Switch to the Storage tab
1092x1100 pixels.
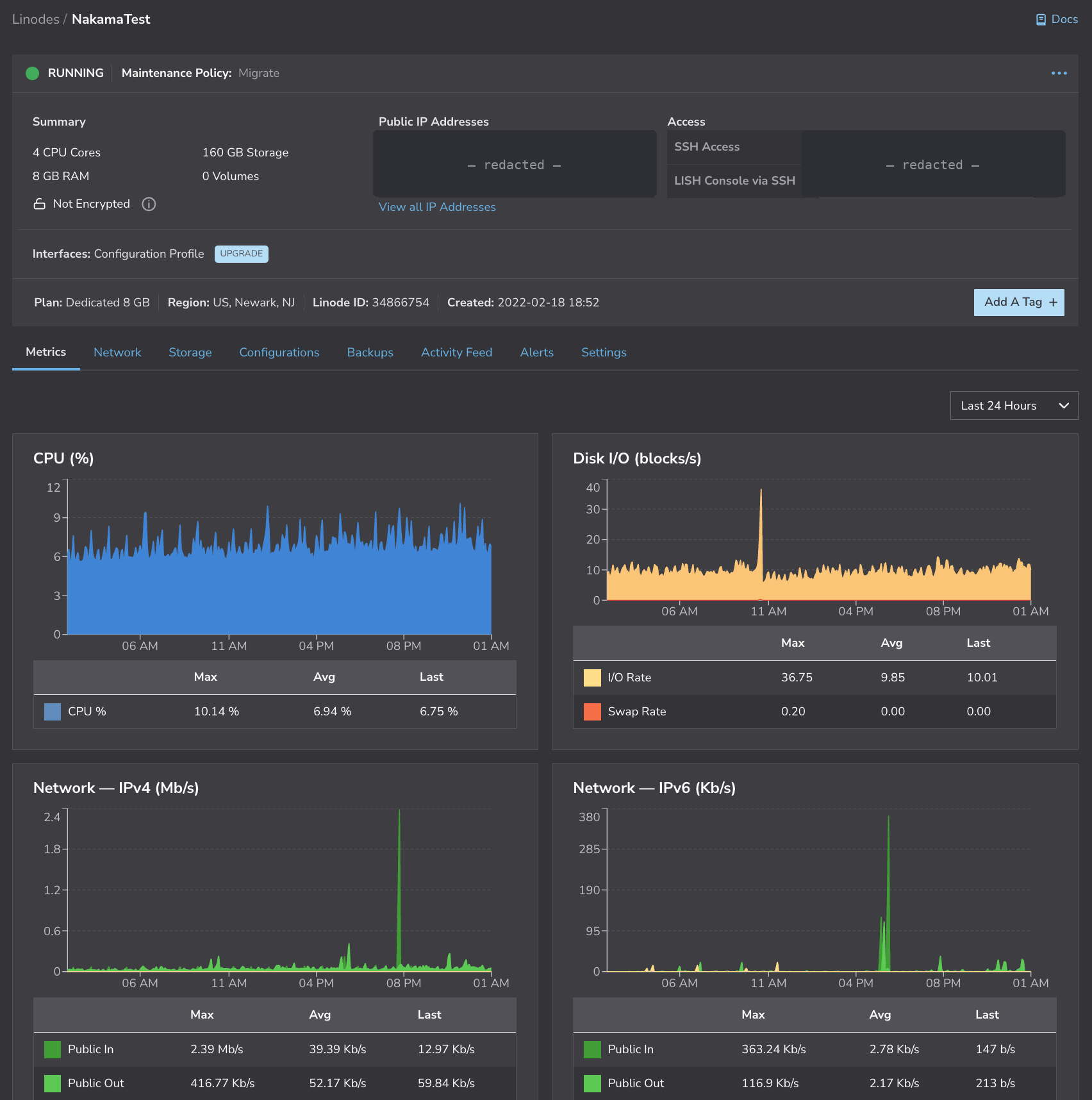(190, 353)
